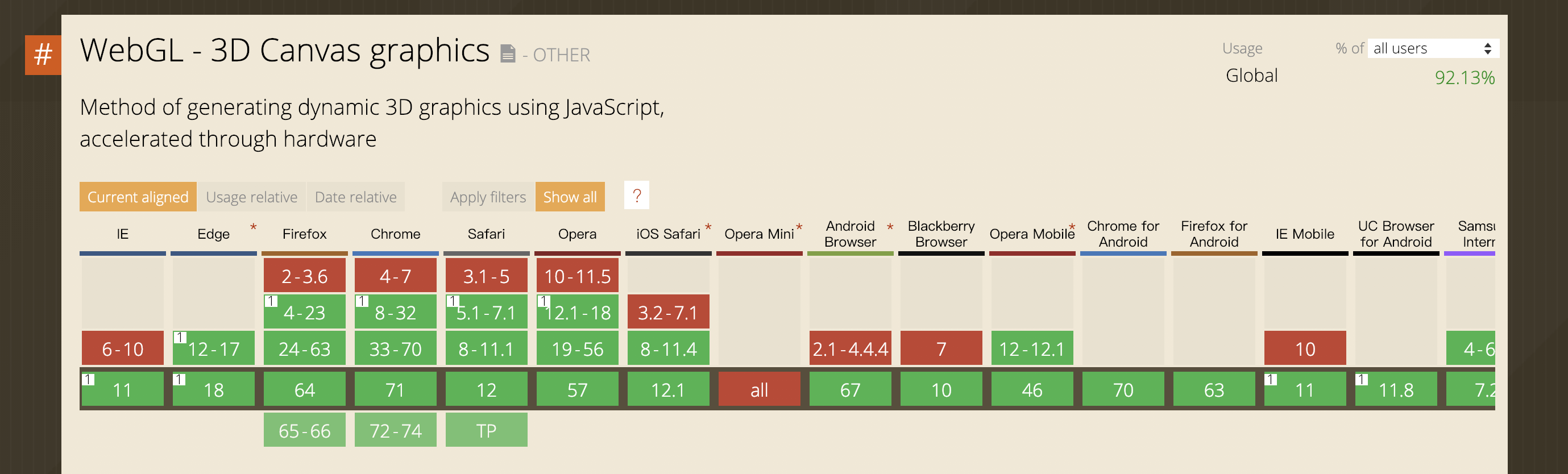Click the asterisk beside Opera Mobile
This screenshot has width=1568, height=474.
pyautogui.click(x=1072, y=227)
